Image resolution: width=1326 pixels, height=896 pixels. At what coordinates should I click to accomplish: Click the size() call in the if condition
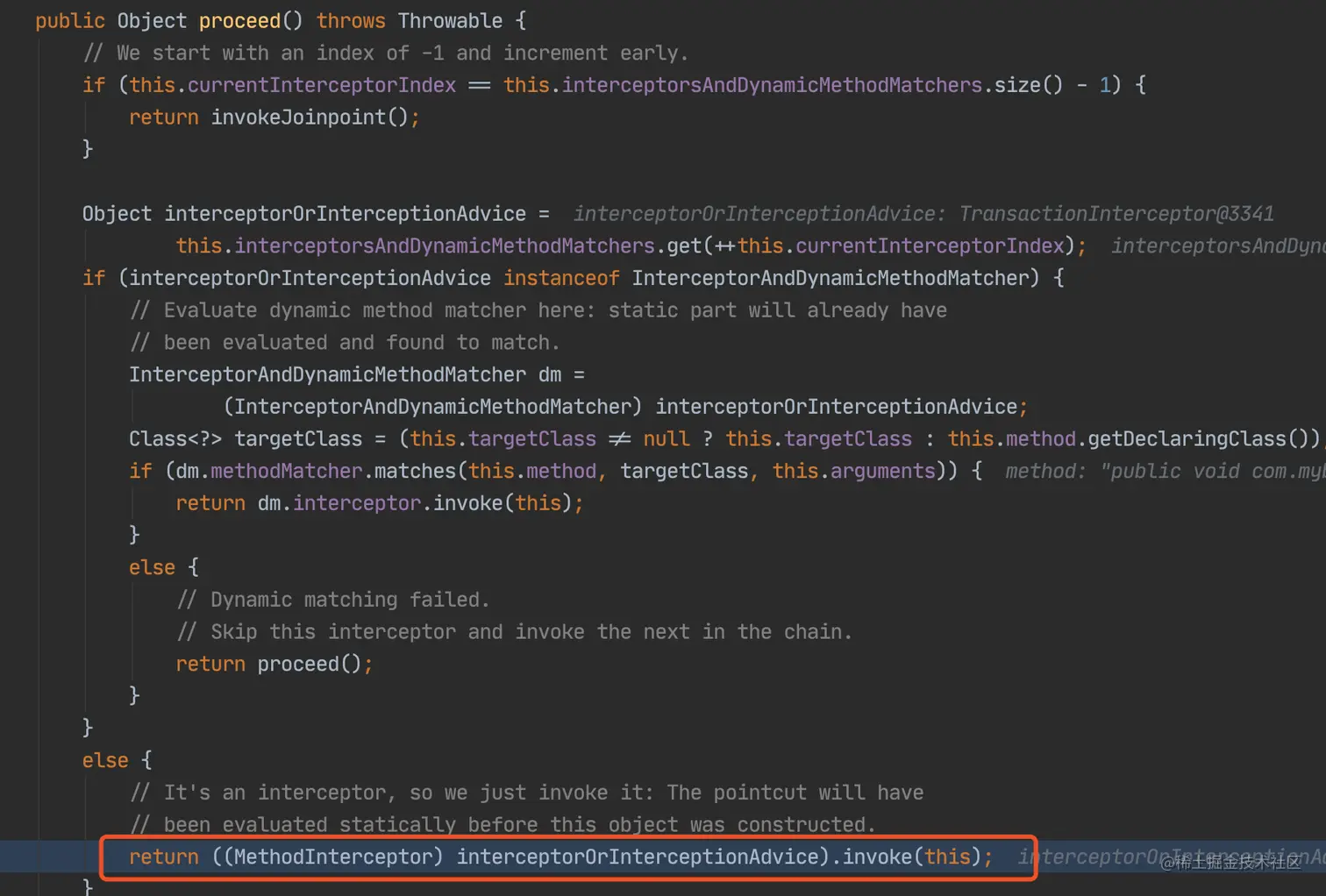pyautogui.click(x=1028, y=85)
